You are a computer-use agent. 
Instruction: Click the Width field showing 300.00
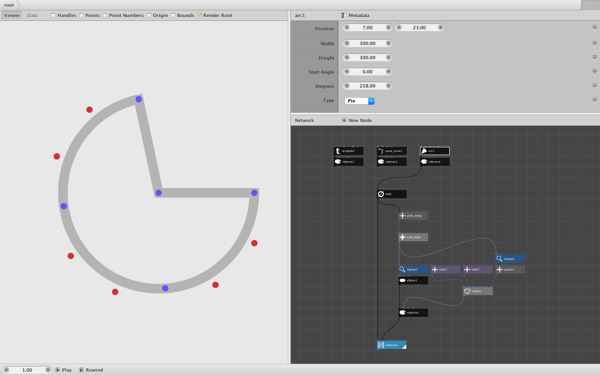367,43
